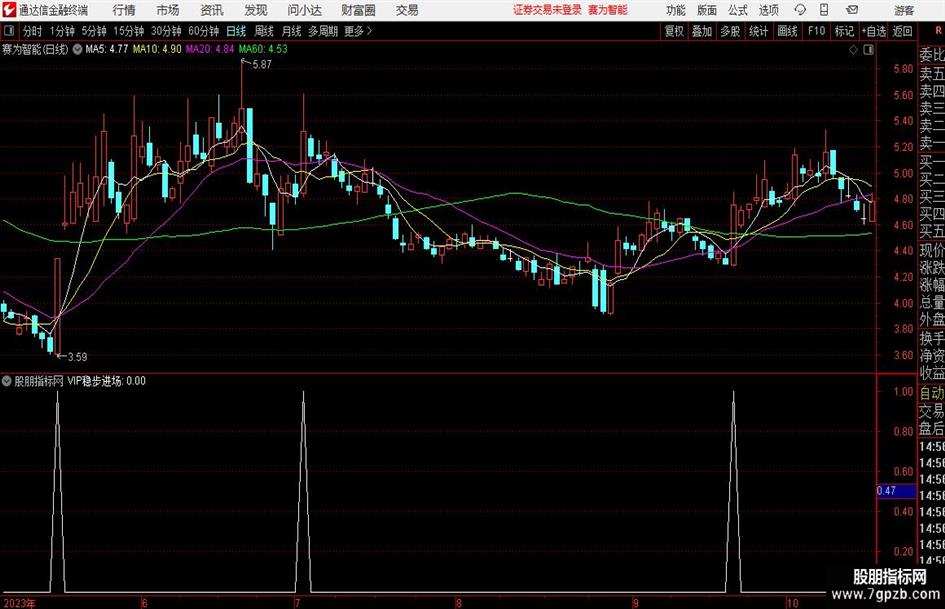Click 证券交易未登录 login link
945x609 pixels.
(547, 10)
